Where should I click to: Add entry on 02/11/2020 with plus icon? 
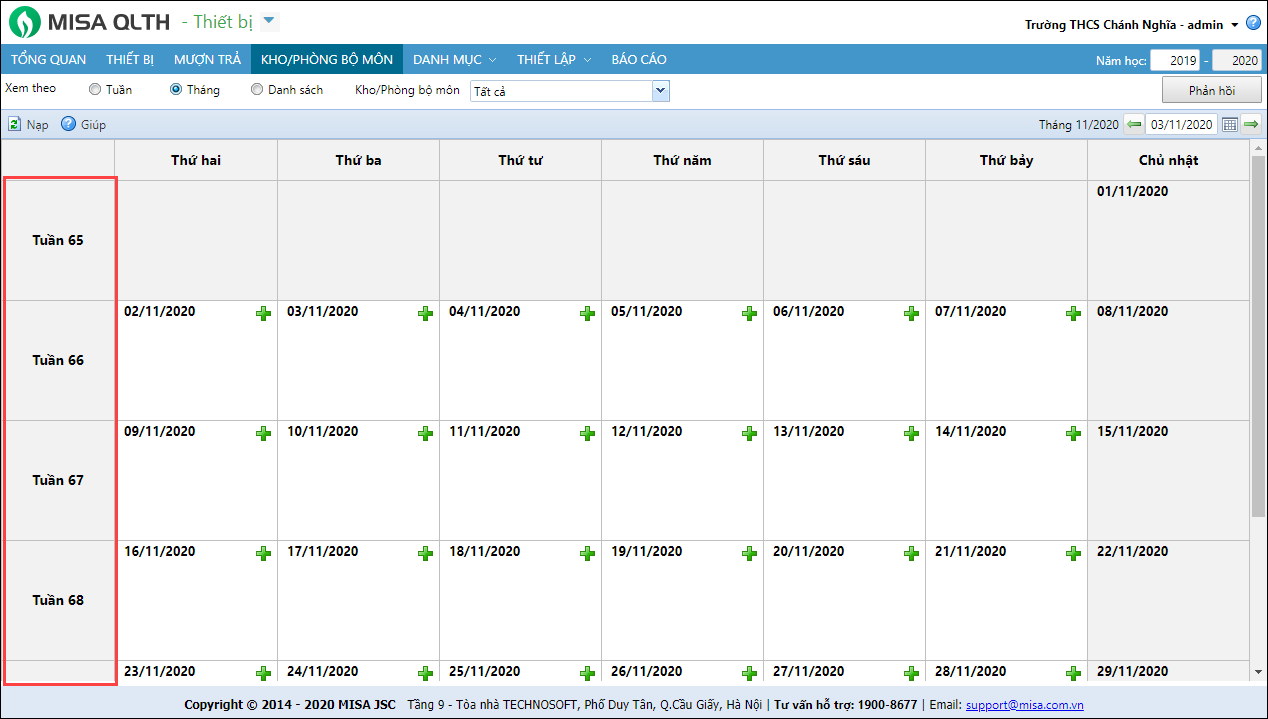263,313
